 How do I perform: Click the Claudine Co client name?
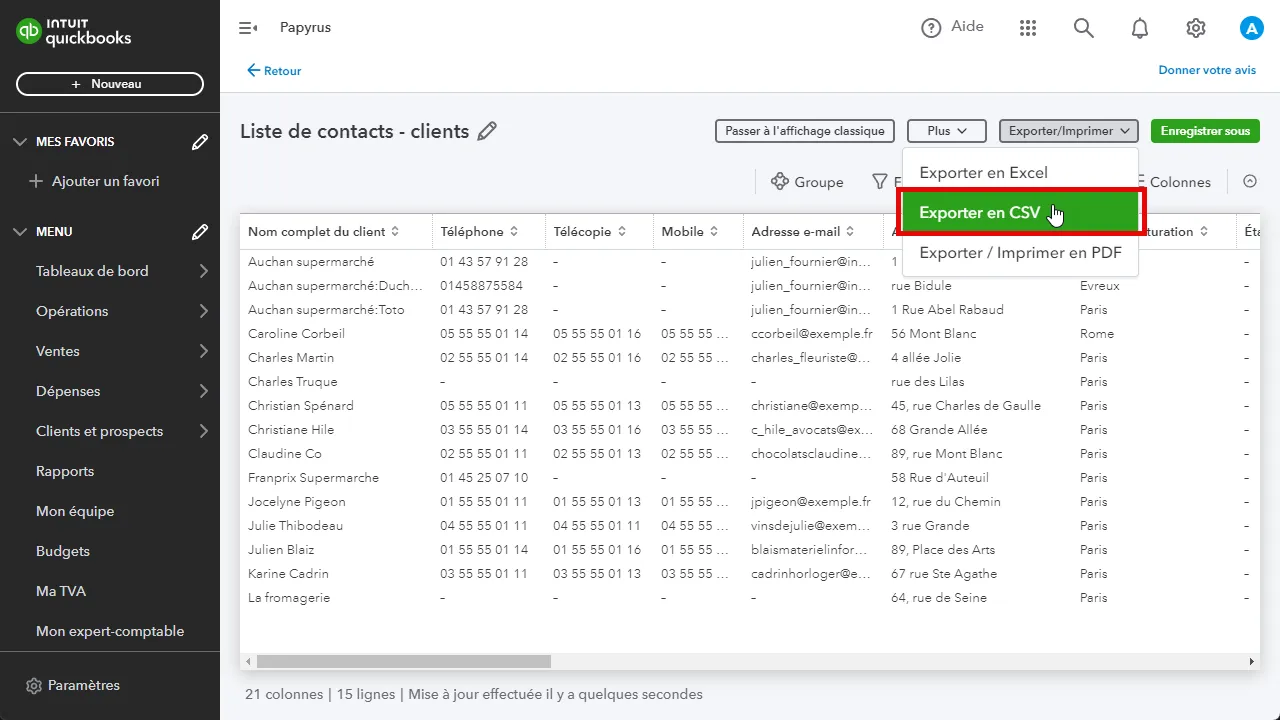[x=285, y=454]
